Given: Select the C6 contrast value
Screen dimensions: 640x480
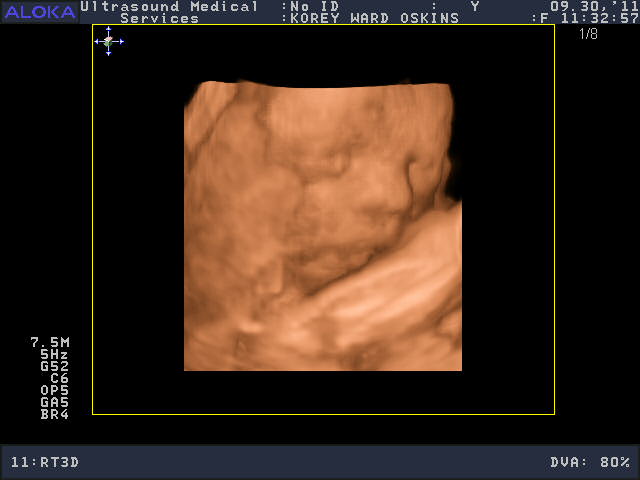Looking at the screenshot, I should [x=59, y=378].
